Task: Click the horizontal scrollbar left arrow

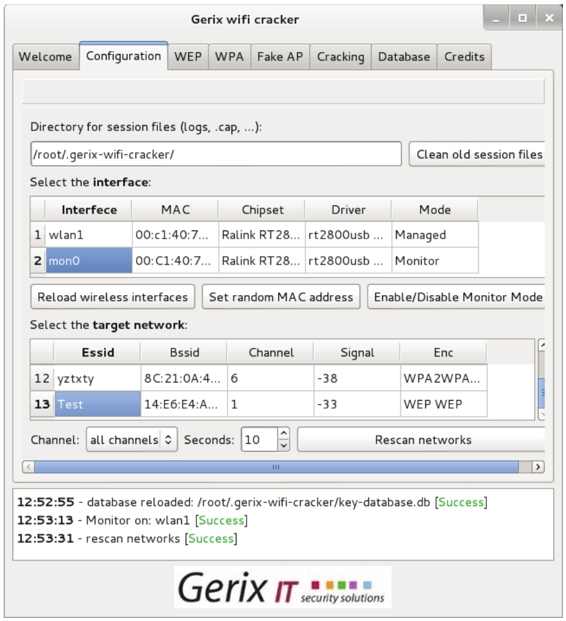Action: (x=28, y=467)
